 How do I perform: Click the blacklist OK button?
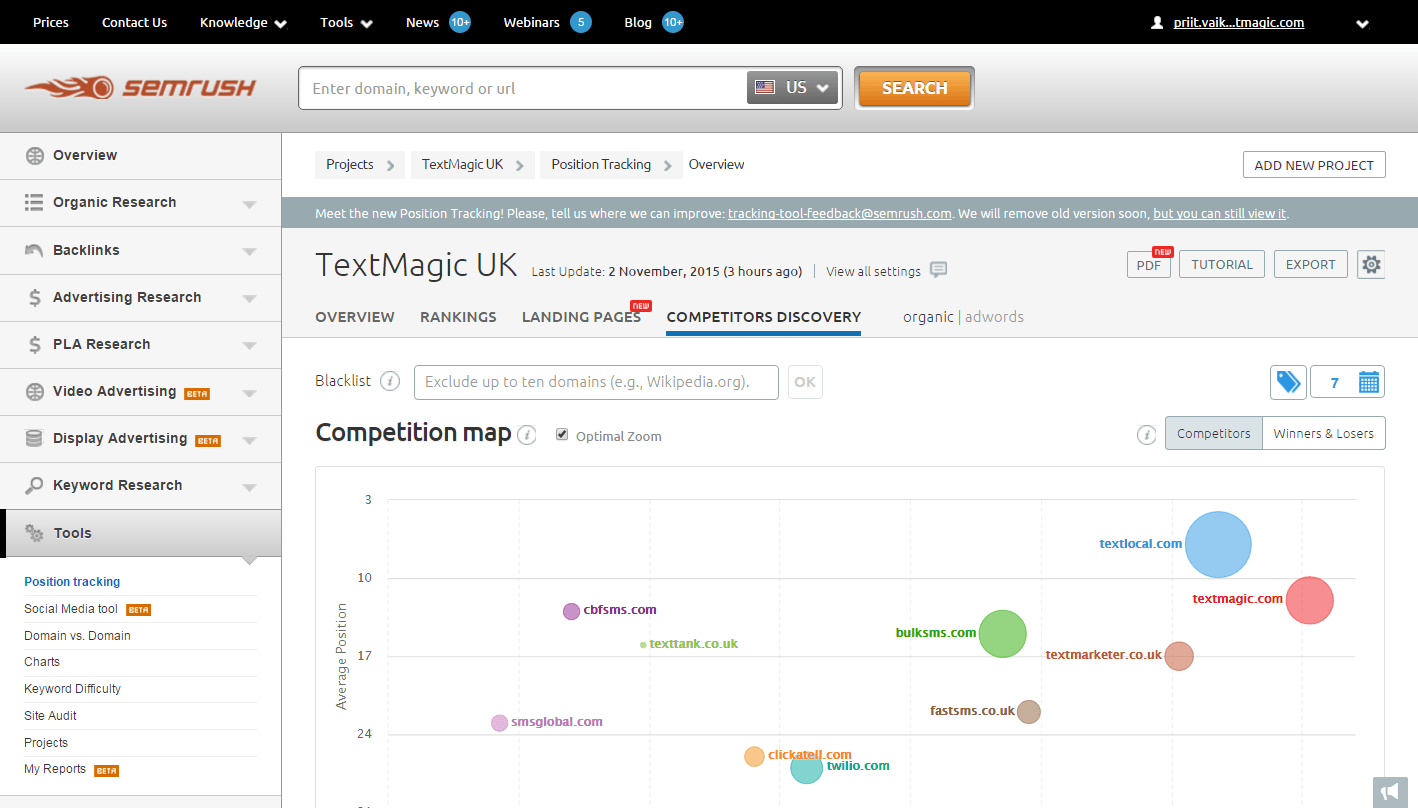(805, 382)
